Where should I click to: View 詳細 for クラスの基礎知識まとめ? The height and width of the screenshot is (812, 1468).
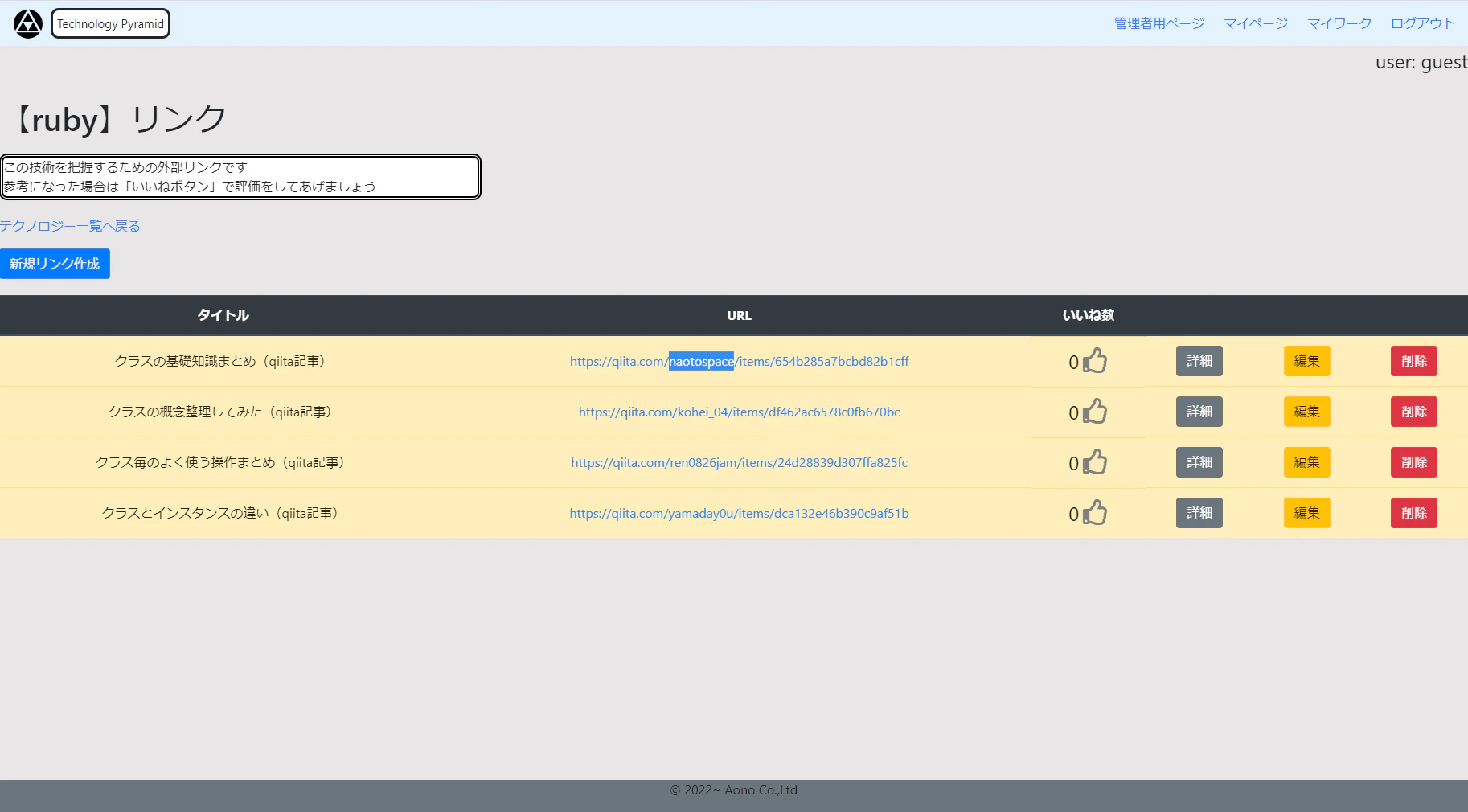[1199, 361]
